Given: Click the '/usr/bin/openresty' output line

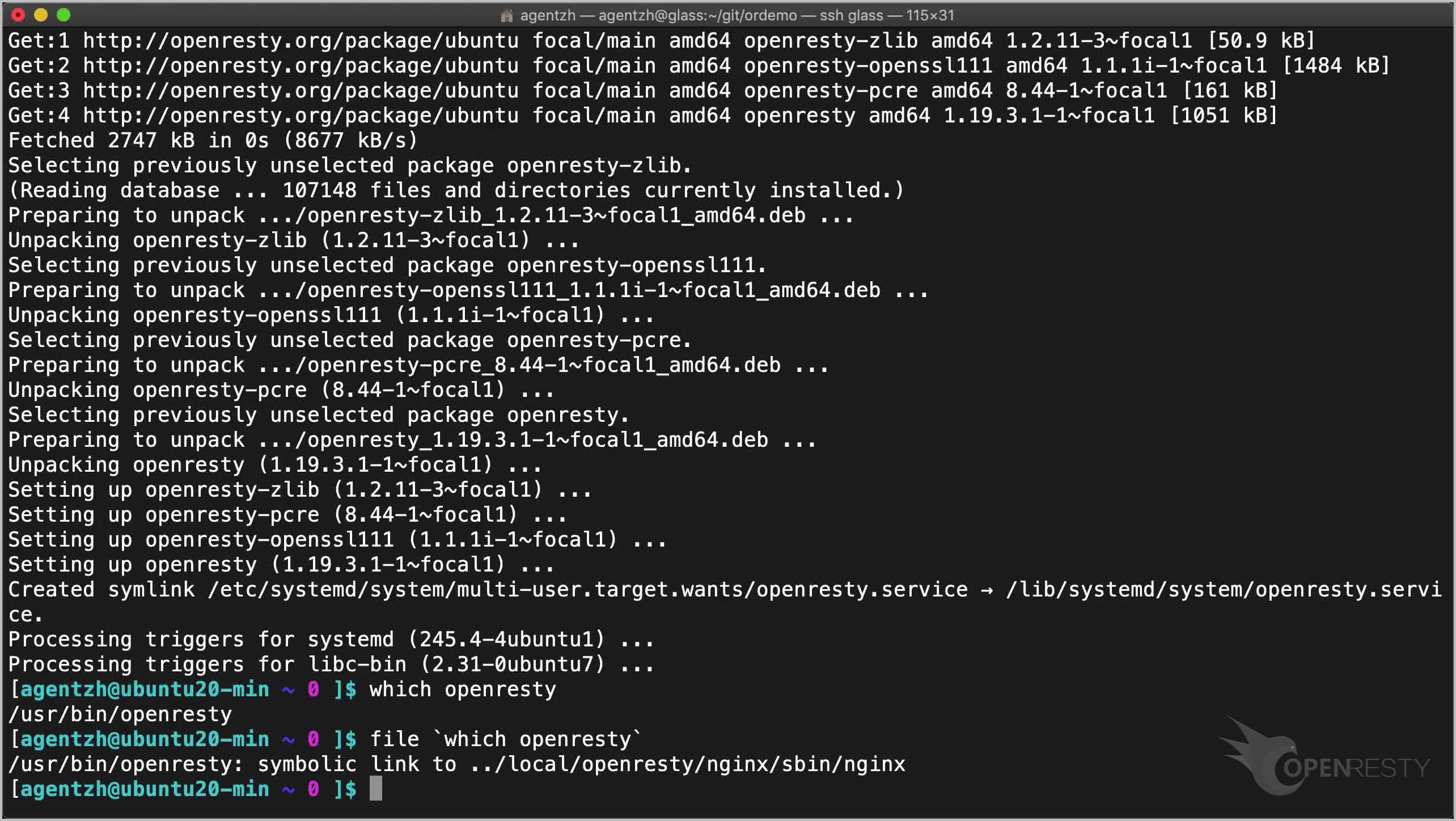Looking at the screenshot, I should tap(120, 714).
